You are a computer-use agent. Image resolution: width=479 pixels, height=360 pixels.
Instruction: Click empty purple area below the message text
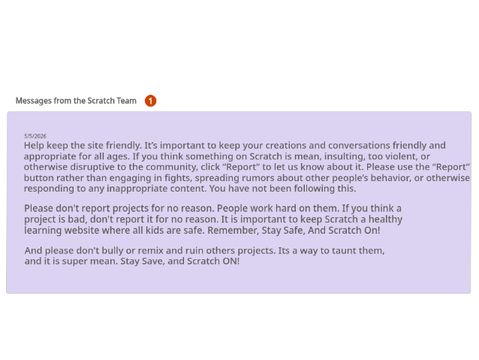point(239,280)
